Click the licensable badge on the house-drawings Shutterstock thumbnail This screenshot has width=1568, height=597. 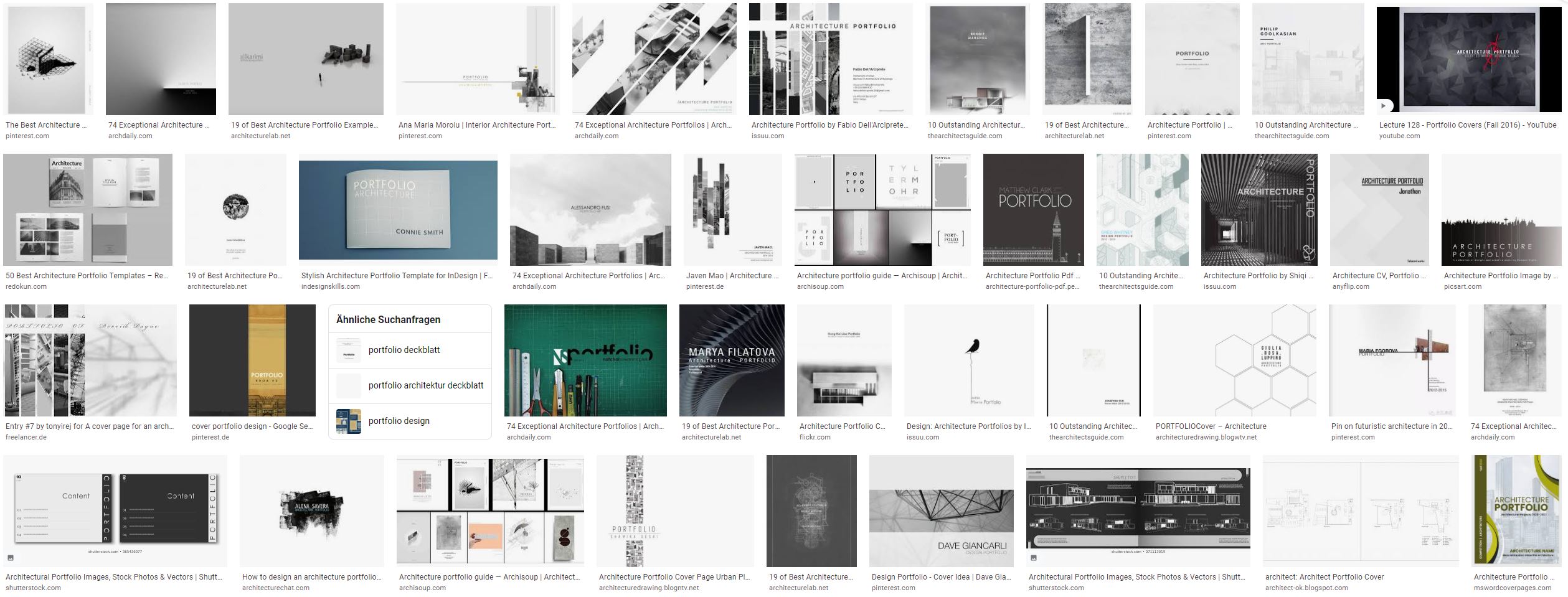pos(1034,558)
